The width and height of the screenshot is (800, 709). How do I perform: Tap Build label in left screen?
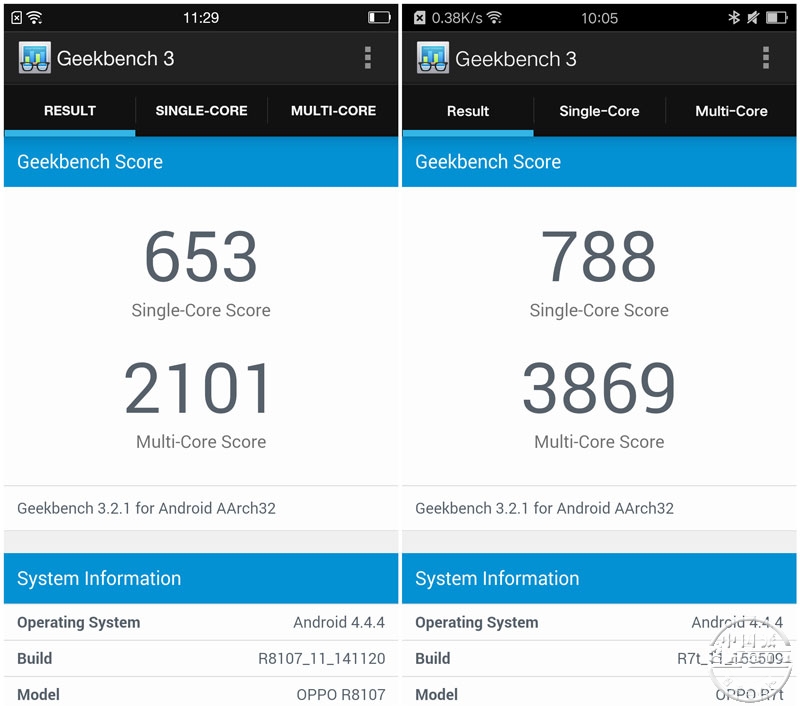coord(35,659)
